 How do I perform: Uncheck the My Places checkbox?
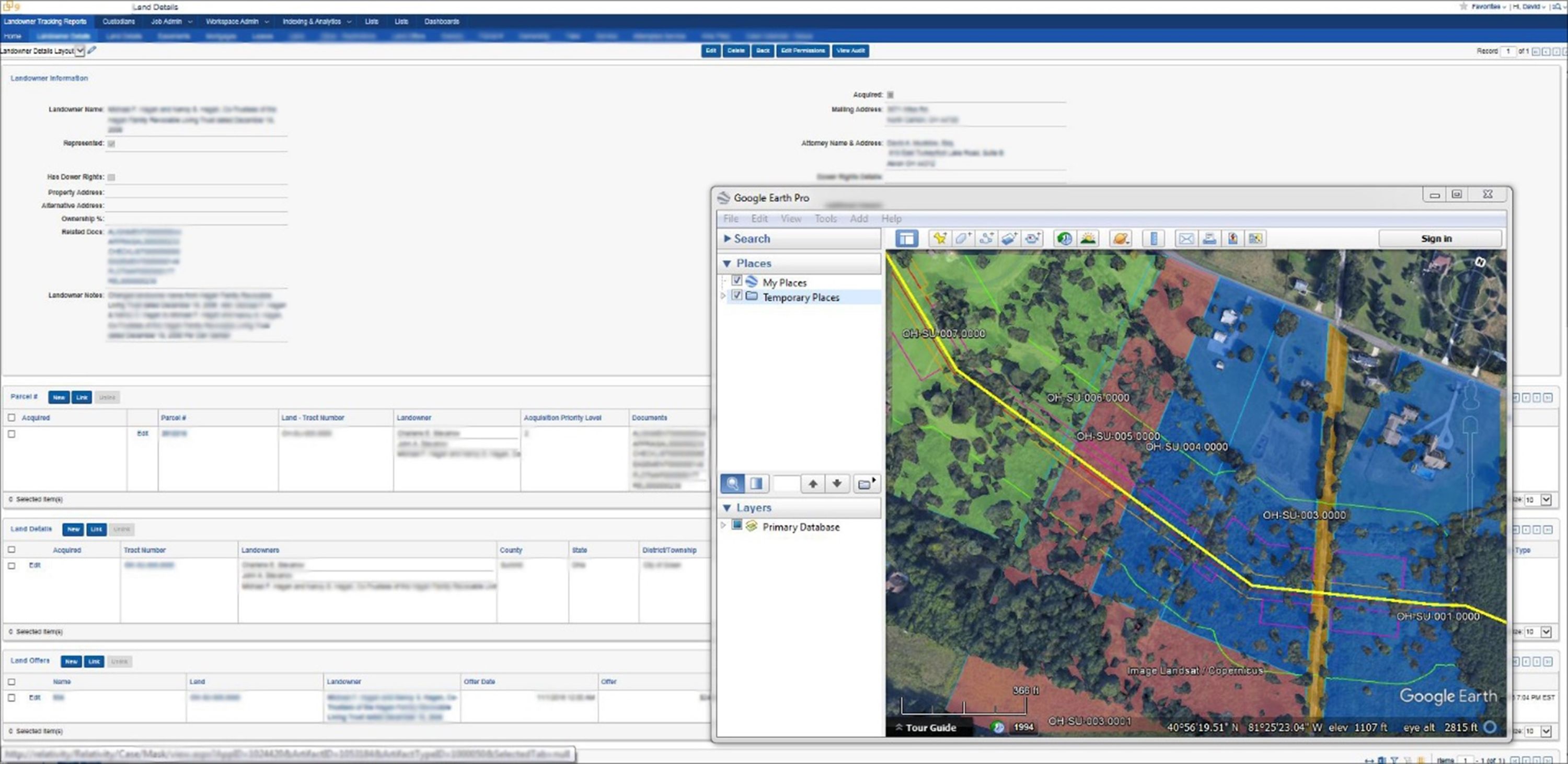coord(737,281)
